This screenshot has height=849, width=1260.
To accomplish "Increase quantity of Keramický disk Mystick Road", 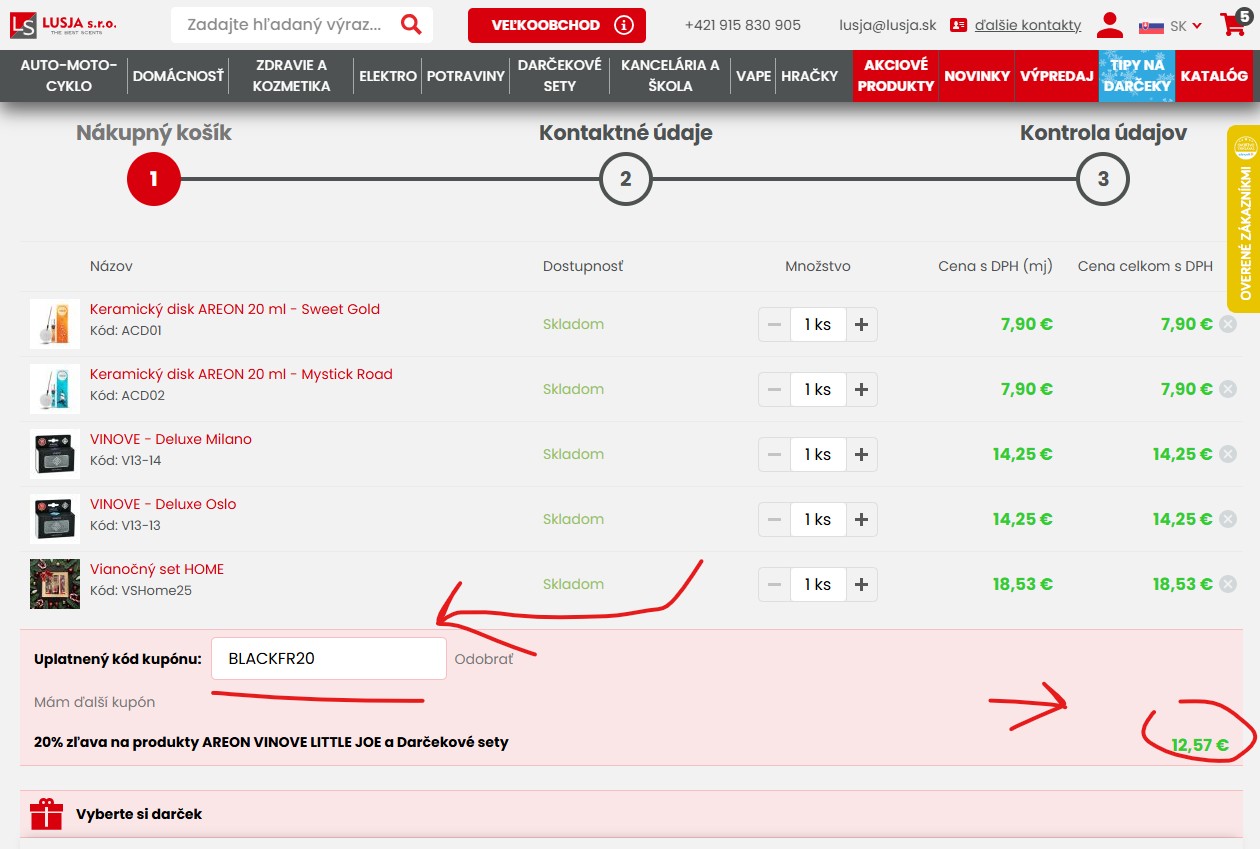I will [861, 389].
